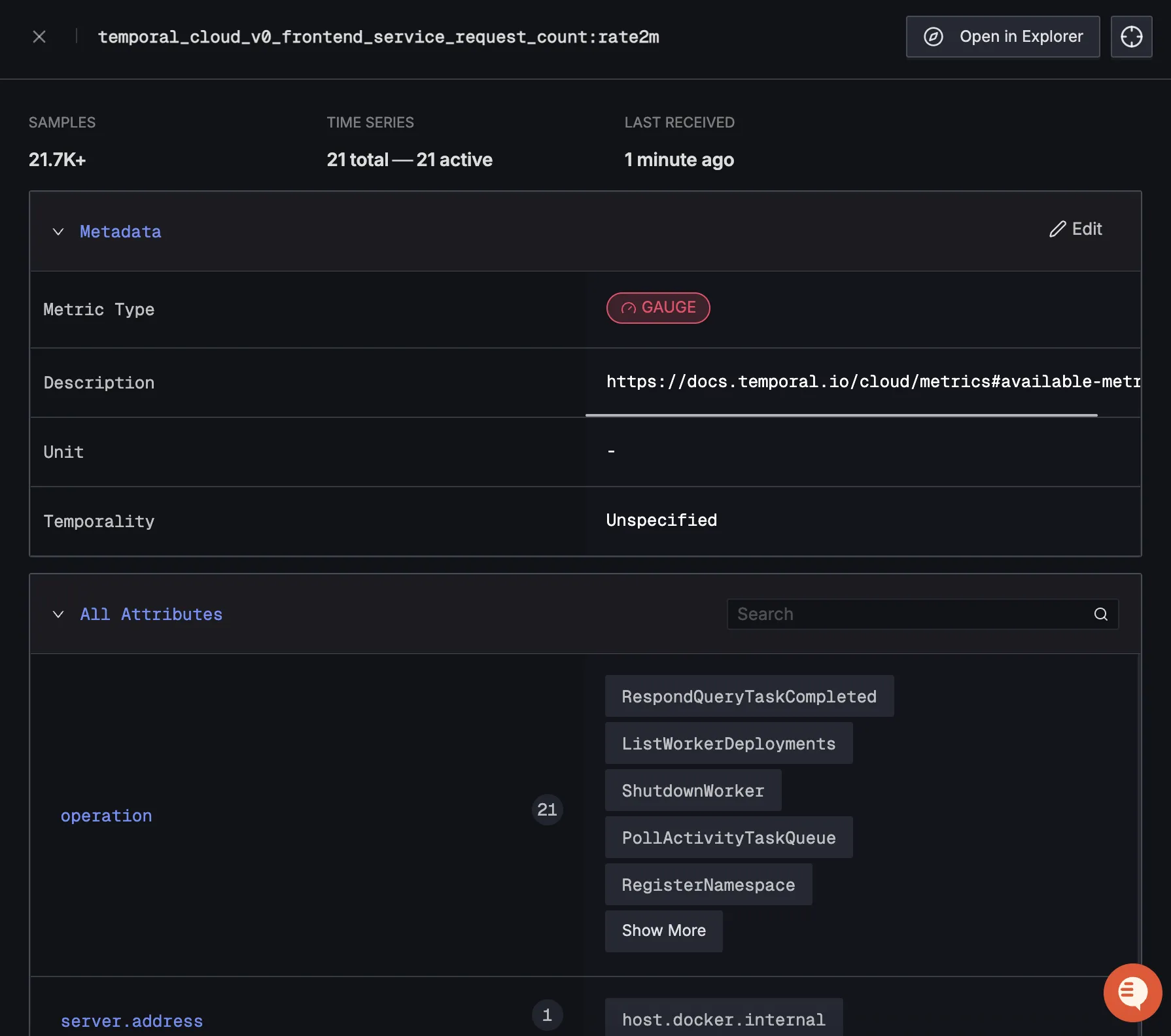The width and height of the screenshot is (1171, 1036).
Task: Open the chat support bubble
Action: tap(1132, 992)
